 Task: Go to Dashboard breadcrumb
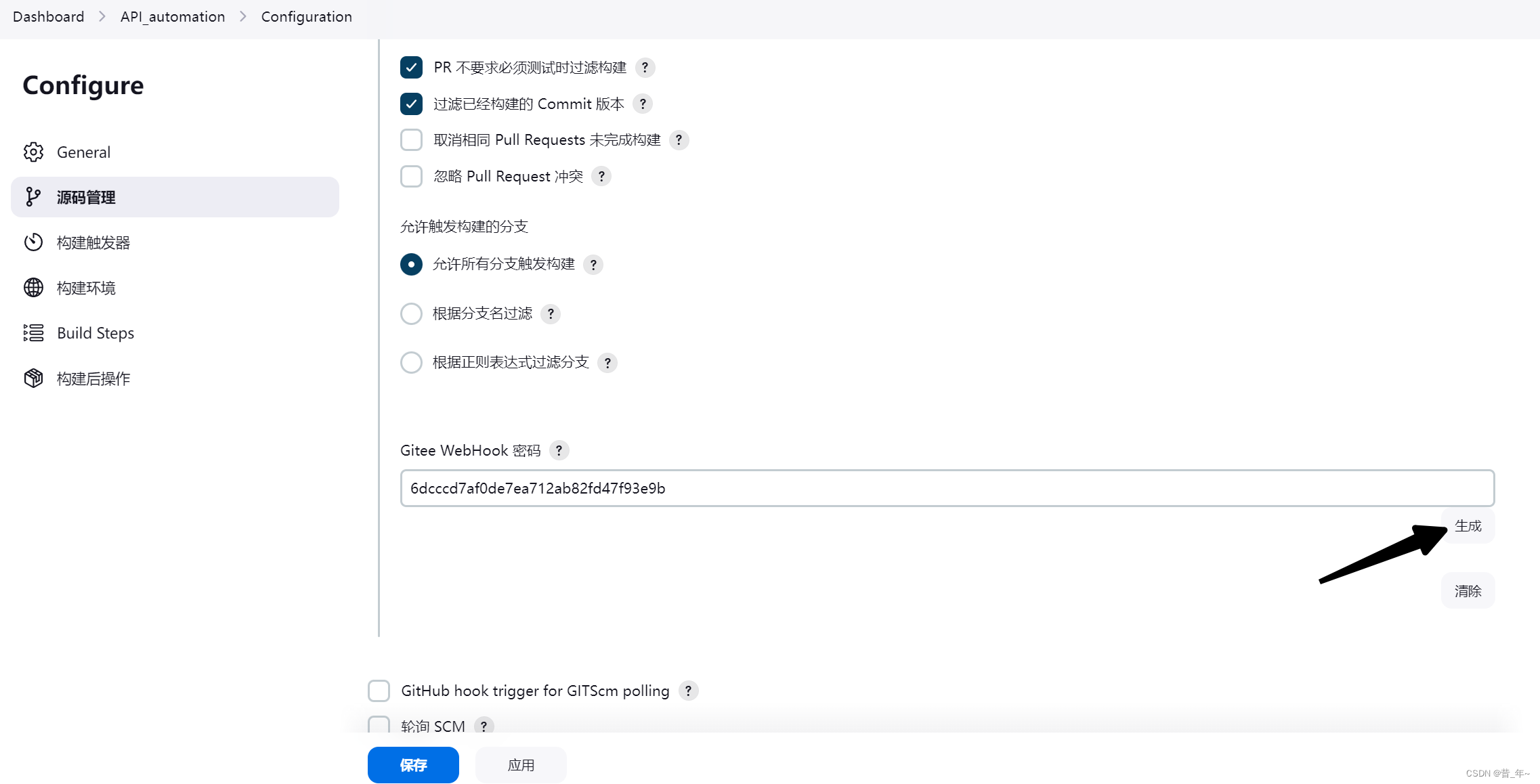[x=49, y=17]
